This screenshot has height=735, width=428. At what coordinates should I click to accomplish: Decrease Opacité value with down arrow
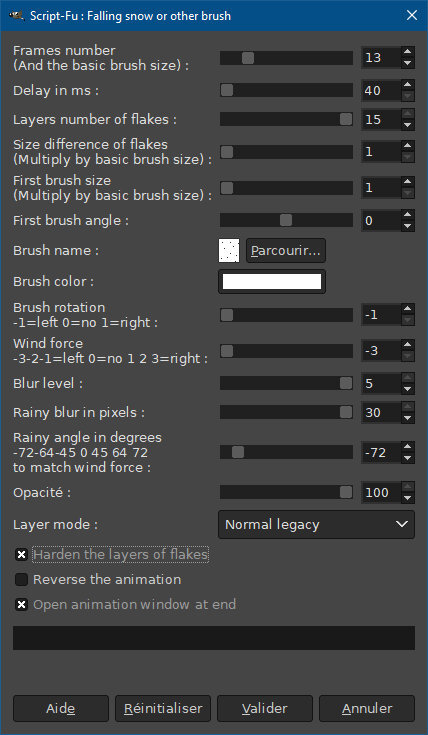pyautogui.click(x=408, y=498)
